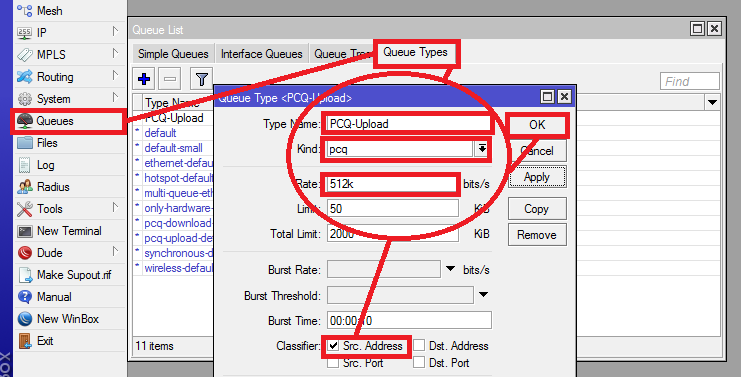
Task: Select the PCQ-Upload row in list
Action: pos(173,118)
